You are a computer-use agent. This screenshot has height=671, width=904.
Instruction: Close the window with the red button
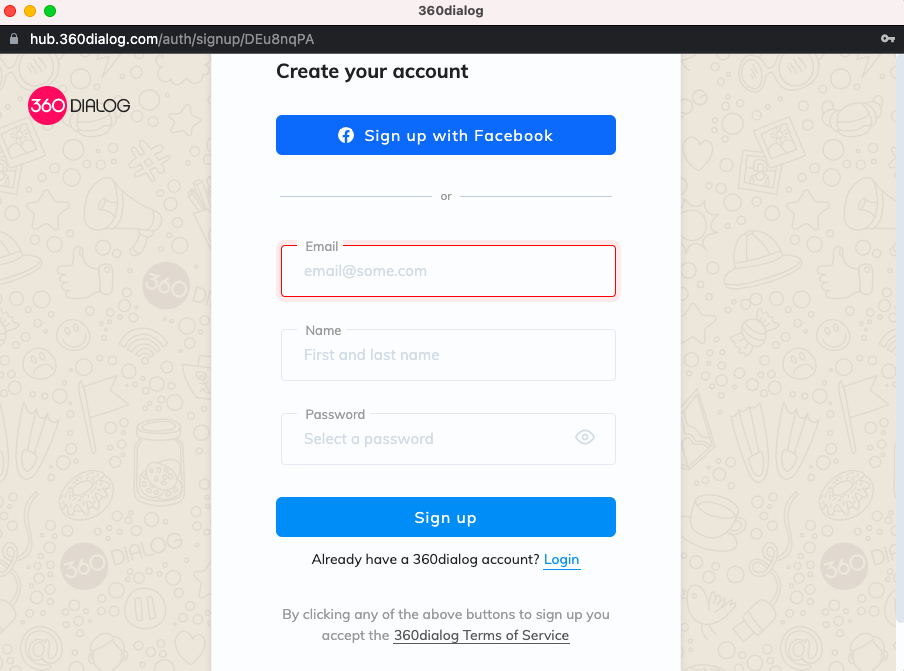tap(10, 11)
